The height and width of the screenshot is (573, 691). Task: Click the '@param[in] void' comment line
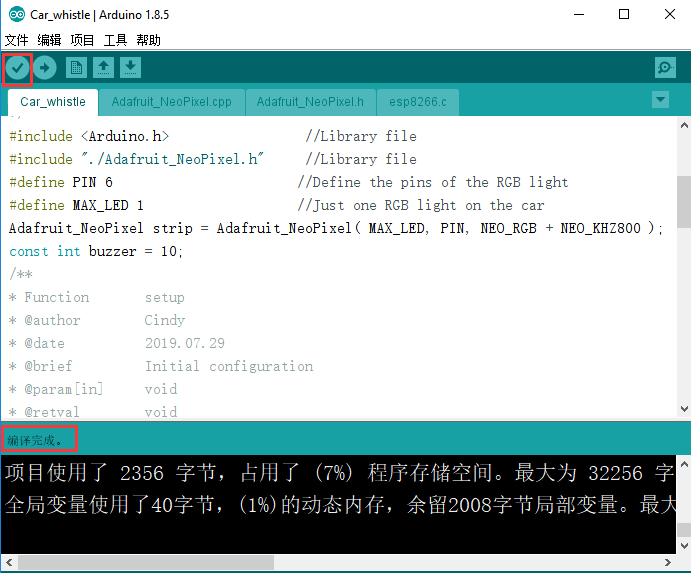[x=93, y=389]
